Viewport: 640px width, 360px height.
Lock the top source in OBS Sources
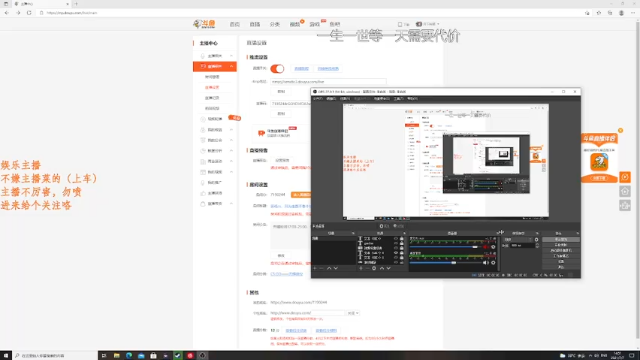pyautogui.click(x=402, y=238)
